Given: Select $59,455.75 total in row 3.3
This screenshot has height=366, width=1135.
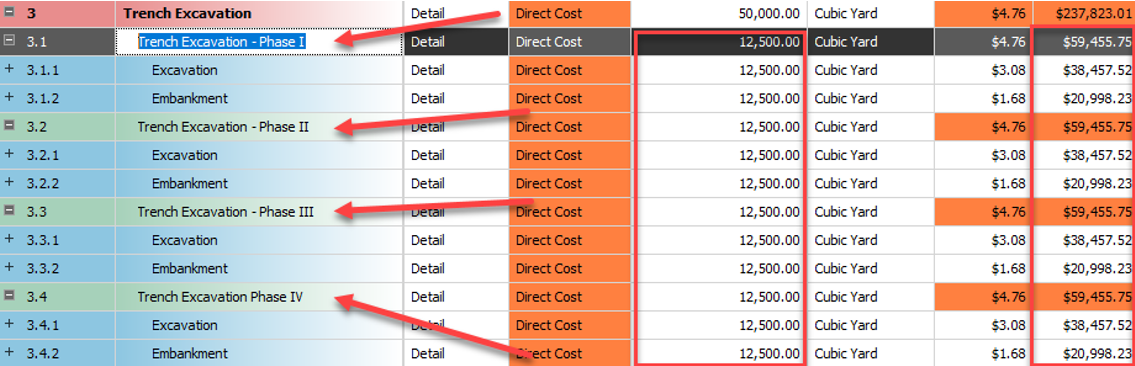Looking at the screenshot, I should (x=1084, y=212).
